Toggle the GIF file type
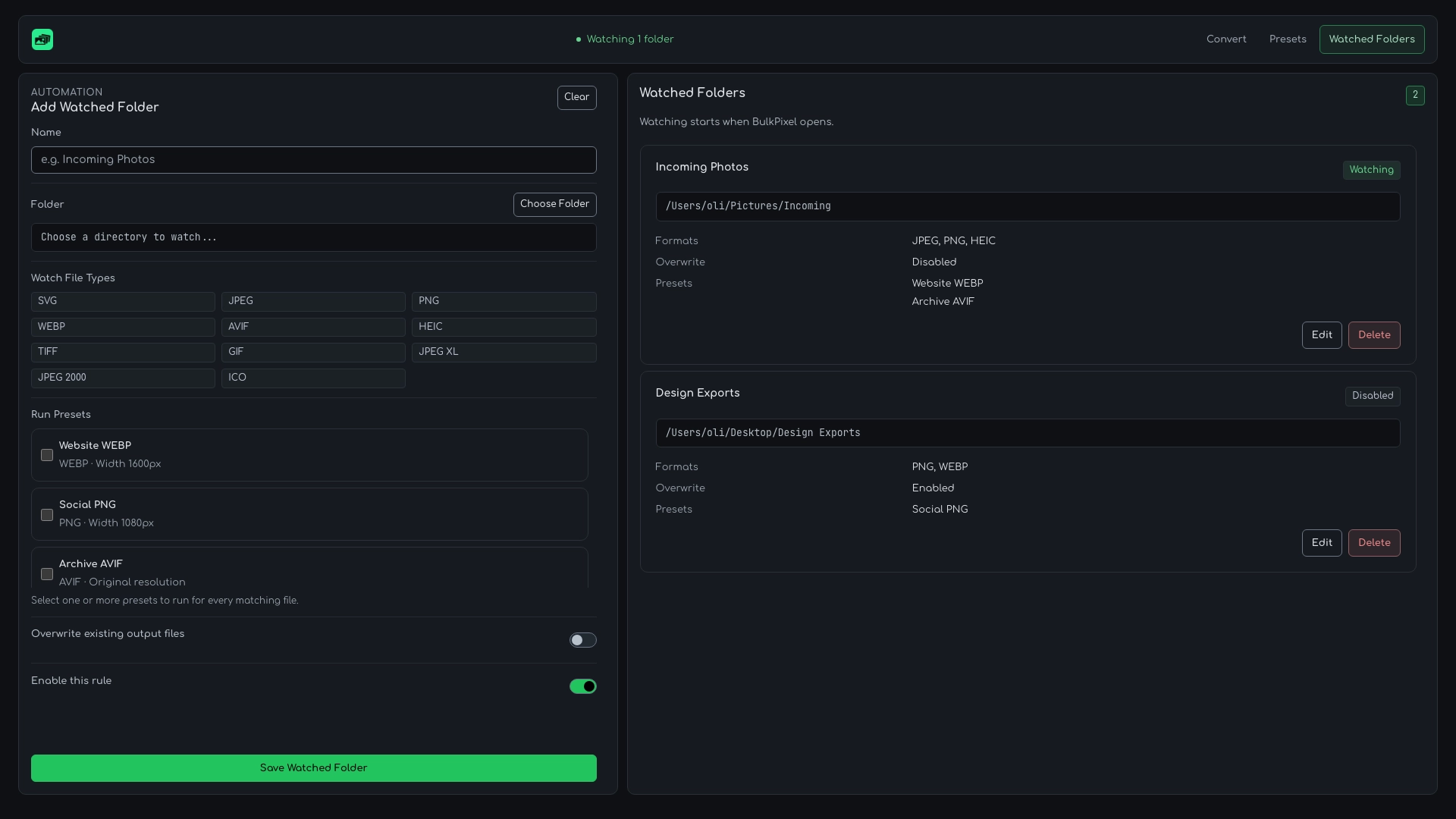The image size is (1456, 819). [313, 352]
